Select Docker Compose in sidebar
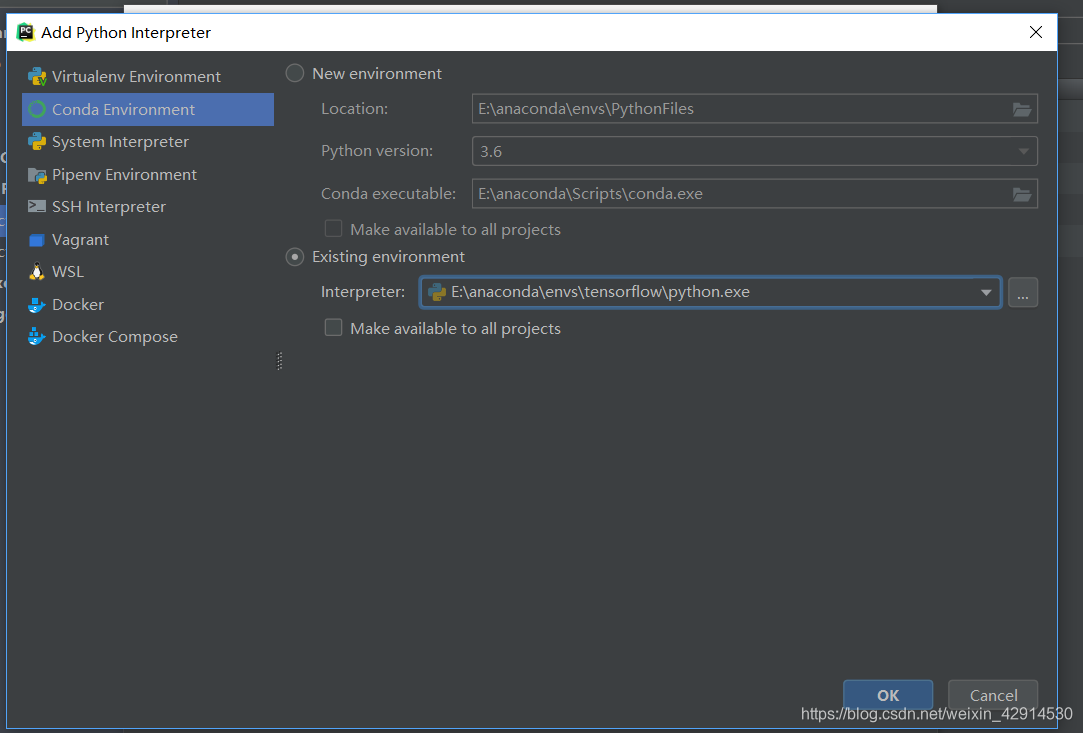Image resolution: width=1083 pixels, height=733 pixels. [148, 336]
